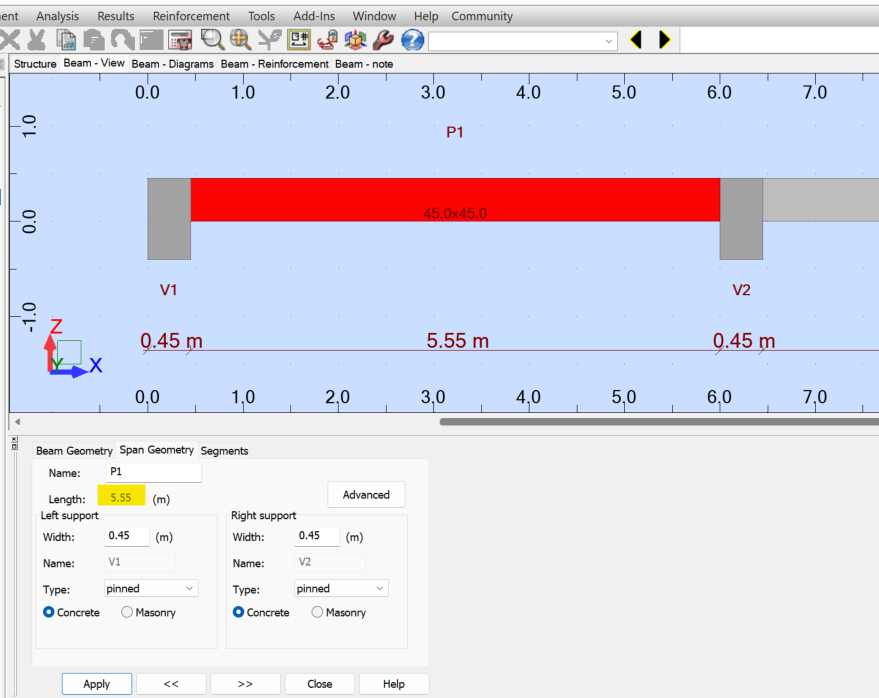879x698 pixels.
Task: Click the undo arrow toolbar icon
Action: click(122, 40)
